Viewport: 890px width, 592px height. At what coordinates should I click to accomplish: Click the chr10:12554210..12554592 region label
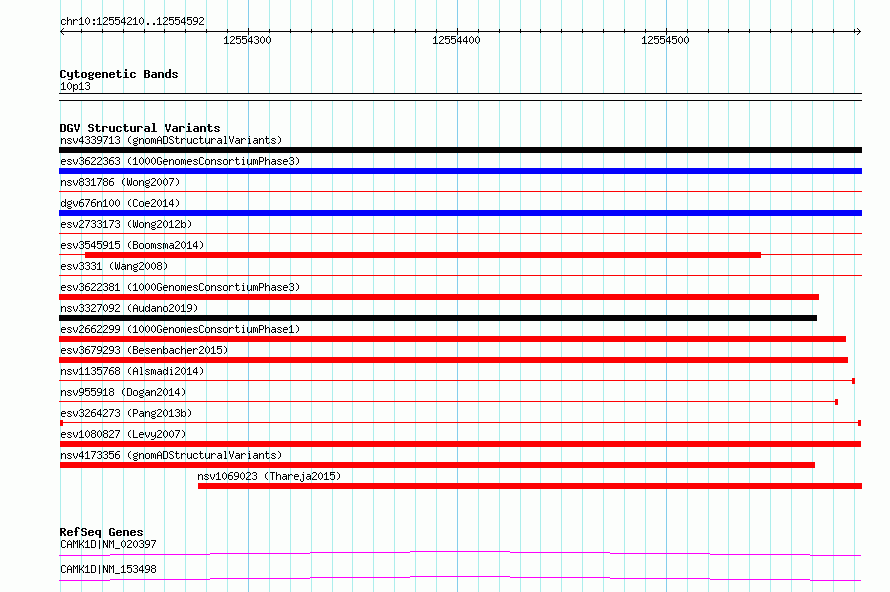coord(132,21)
